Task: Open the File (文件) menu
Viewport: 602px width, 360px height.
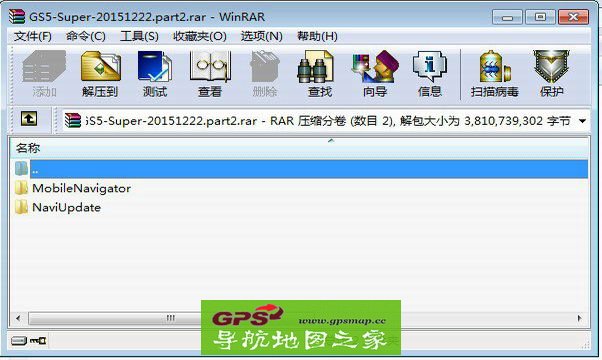Action: click(33, 36)
